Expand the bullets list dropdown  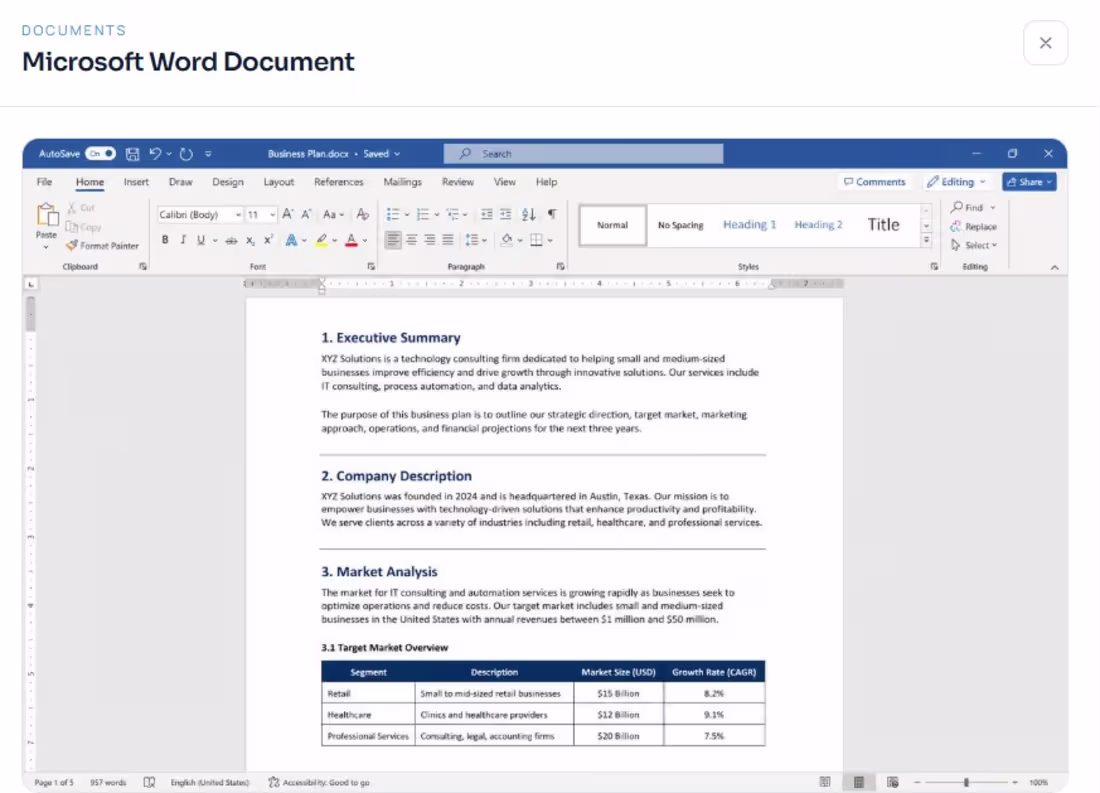[x=407, y=214]
